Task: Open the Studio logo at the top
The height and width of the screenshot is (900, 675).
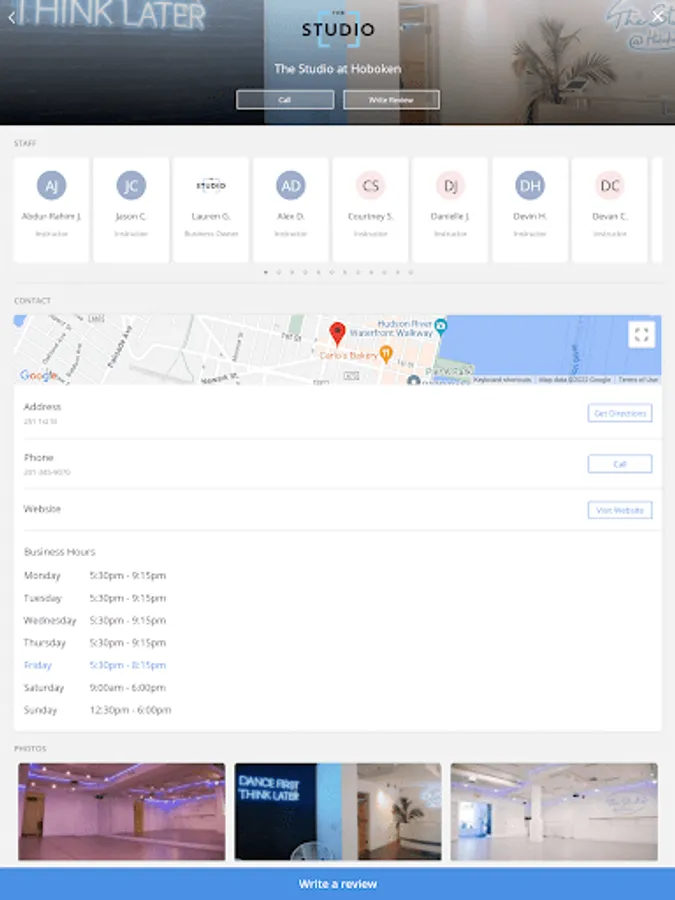Action: [x=338, y=29]
